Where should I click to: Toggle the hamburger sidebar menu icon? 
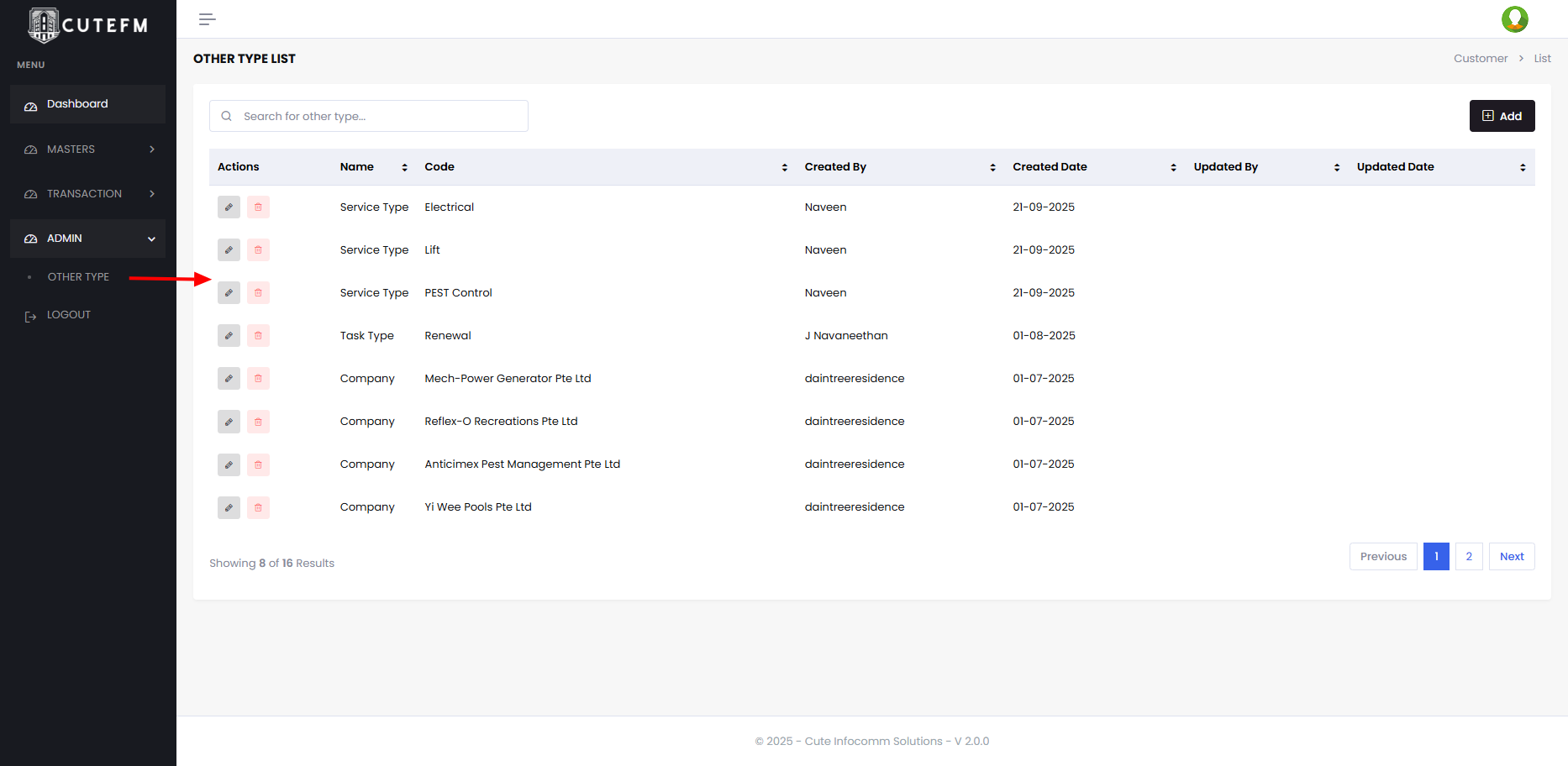tap(207, 19)
